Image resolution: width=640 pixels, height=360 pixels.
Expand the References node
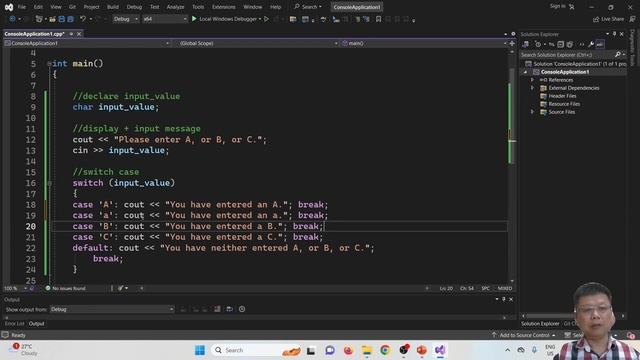532,80
